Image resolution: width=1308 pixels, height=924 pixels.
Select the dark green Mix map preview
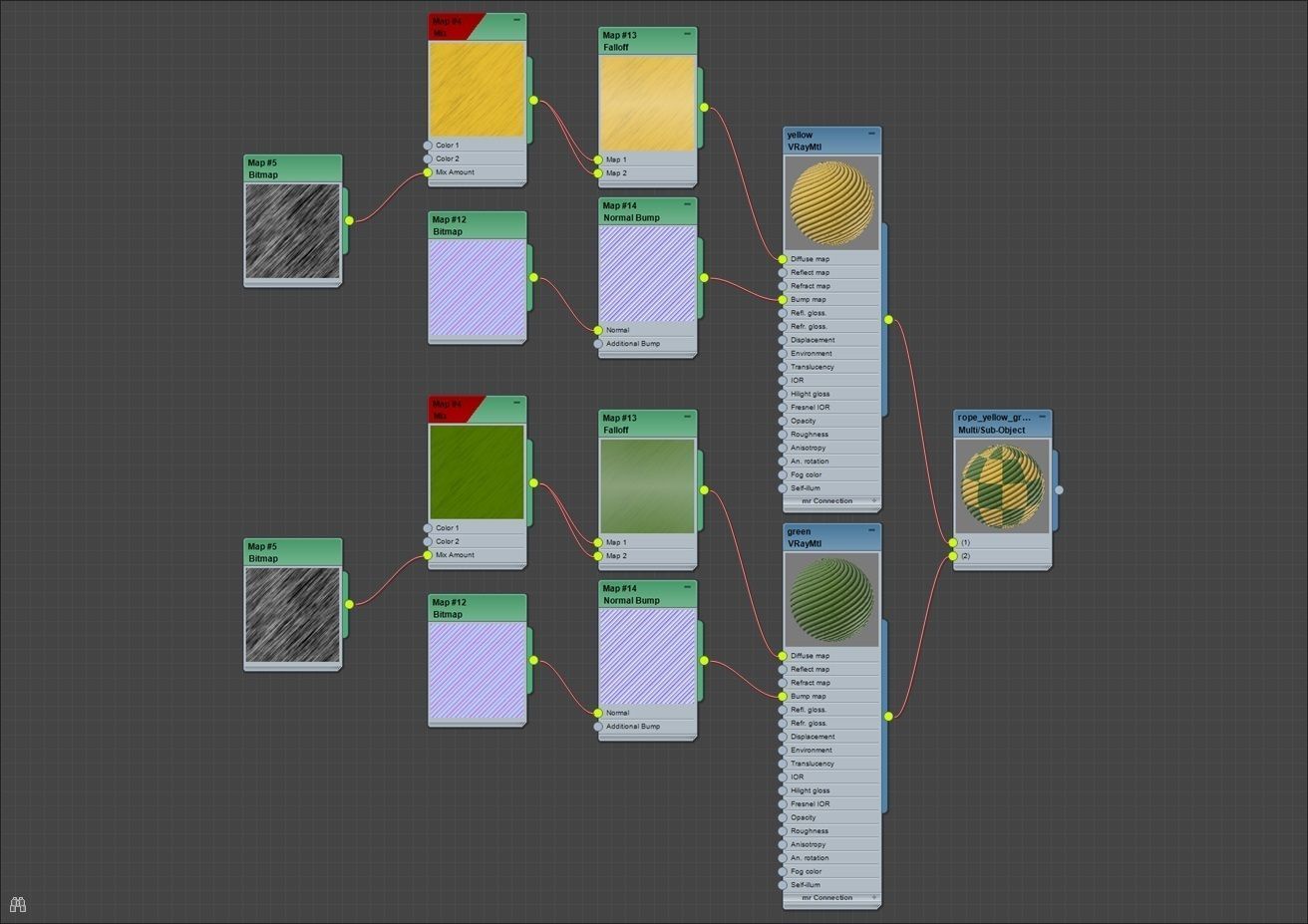tap(477, 471)
